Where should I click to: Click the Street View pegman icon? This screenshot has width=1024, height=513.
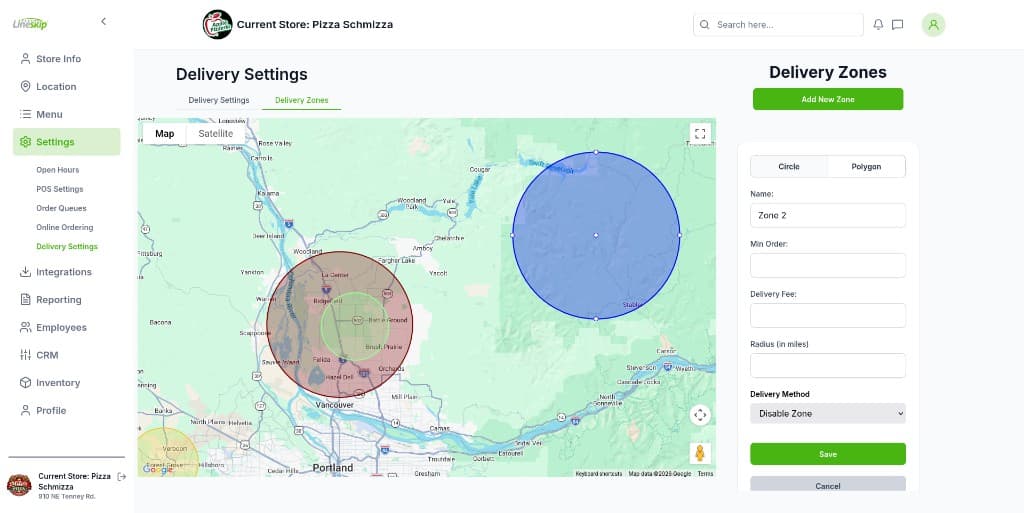click(x=700, y=453)
